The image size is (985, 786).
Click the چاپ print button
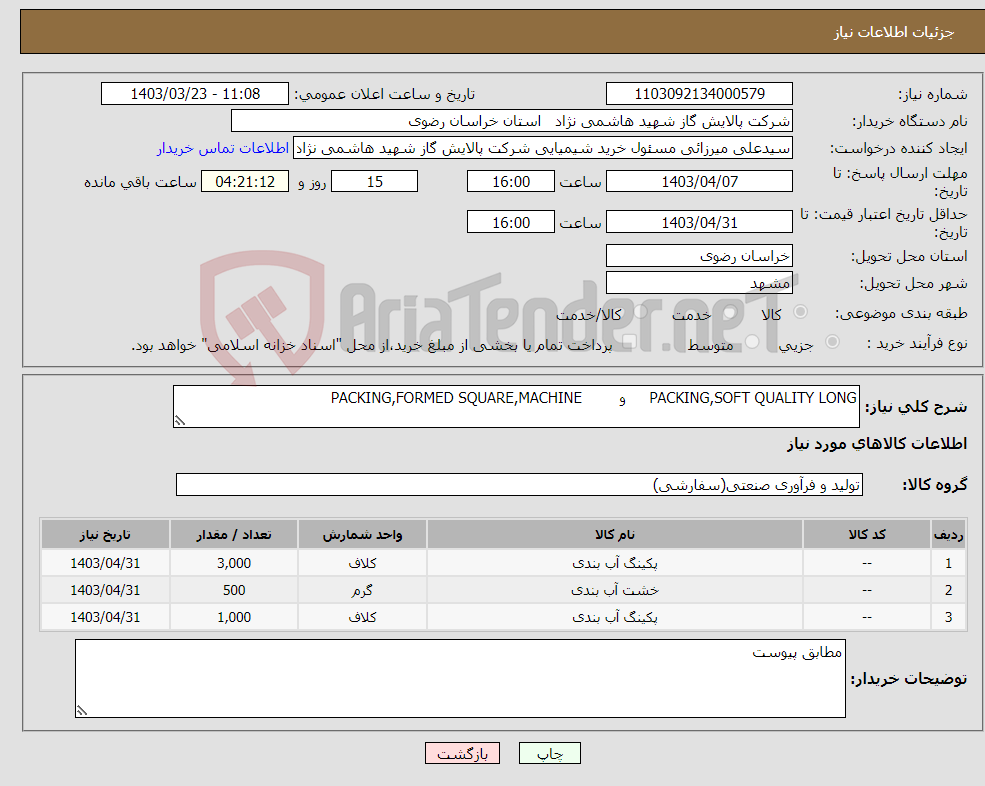pos(550,753)
